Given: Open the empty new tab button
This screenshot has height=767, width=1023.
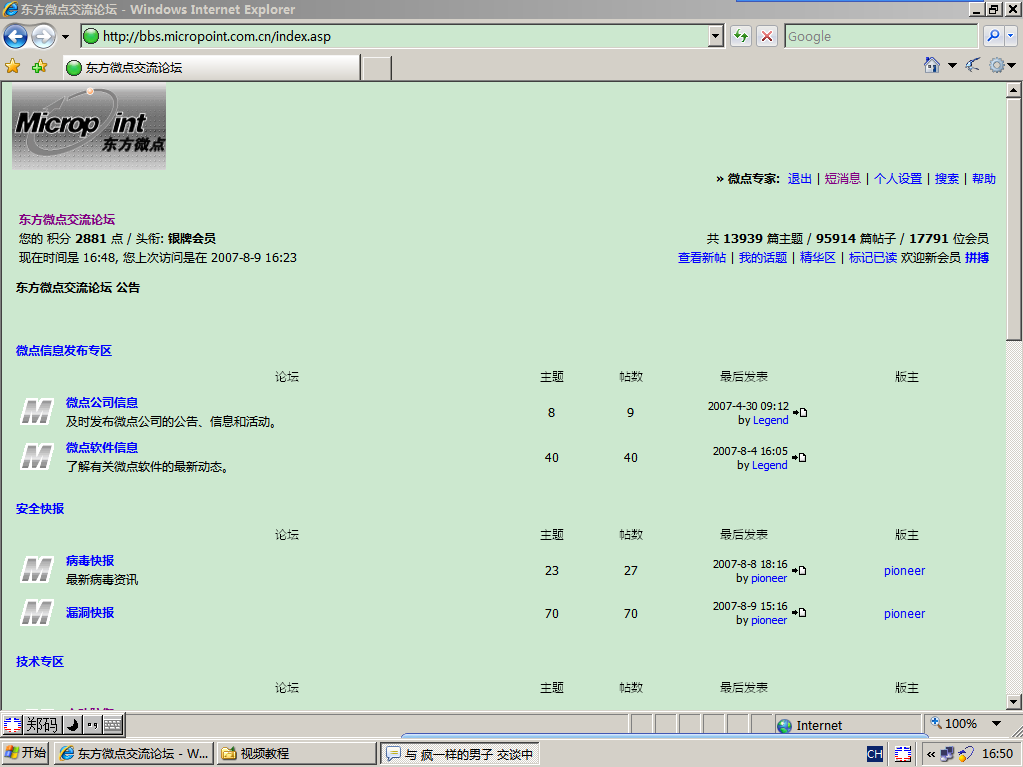Looking at the screenshot, I should tap(376, 68).
